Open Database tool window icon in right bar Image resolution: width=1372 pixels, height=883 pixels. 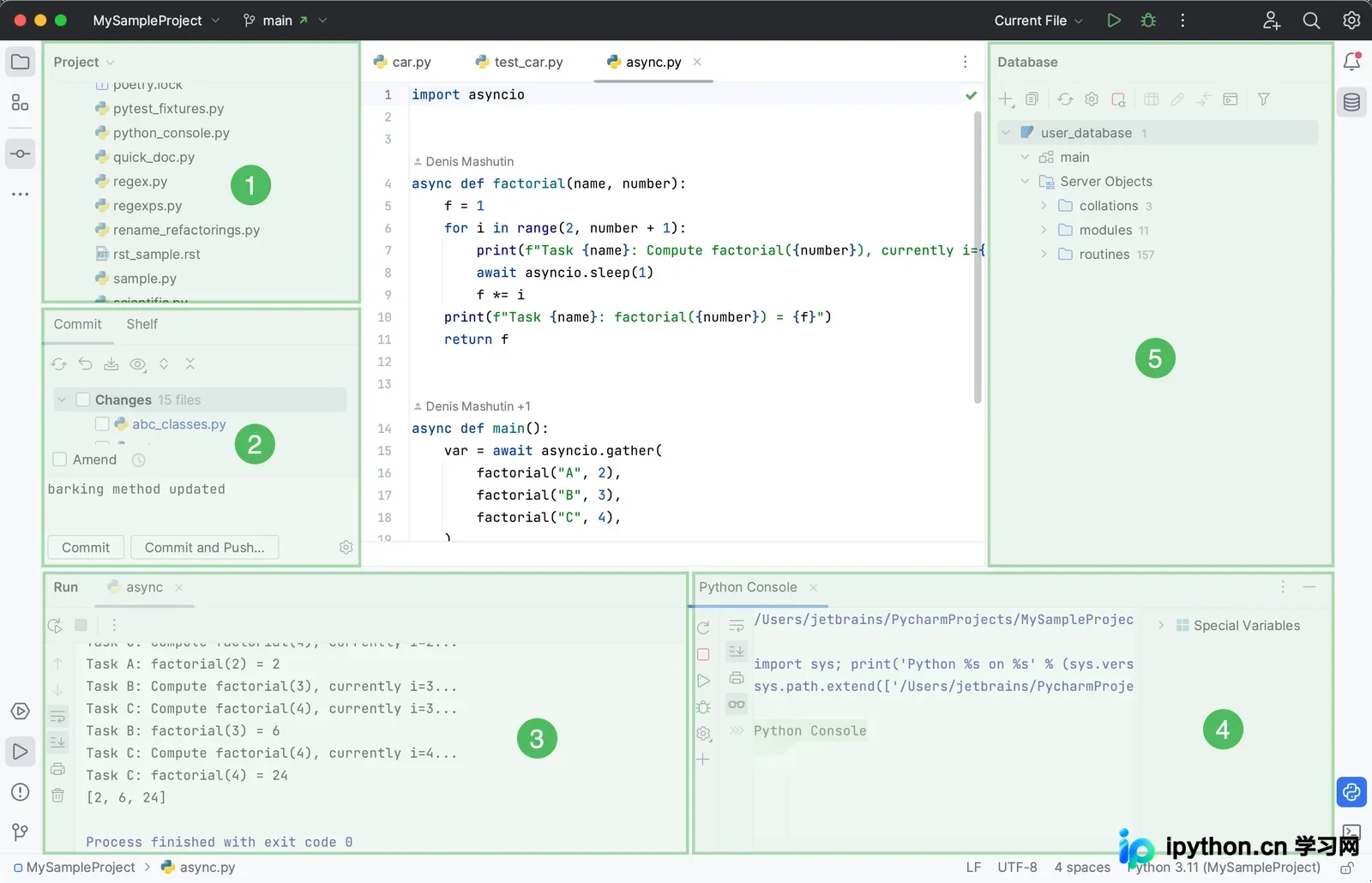click(1351, 103)
